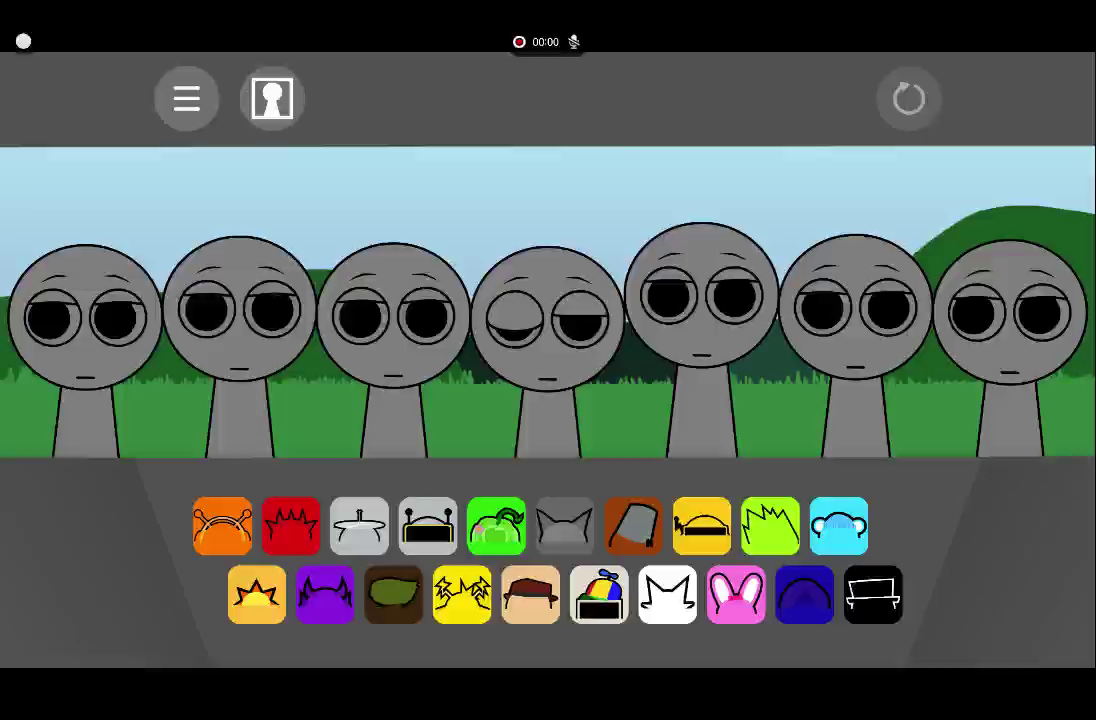
Task: Pick the white cat ears icon
Action: 667,595
